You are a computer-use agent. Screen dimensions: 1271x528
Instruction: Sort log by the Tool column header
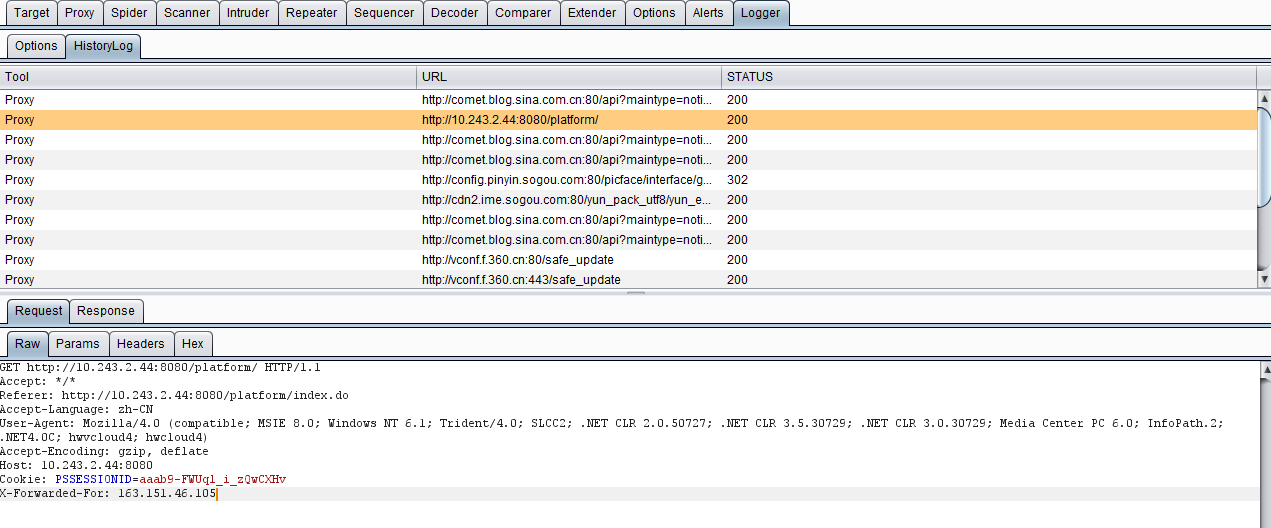coord(208,77)
